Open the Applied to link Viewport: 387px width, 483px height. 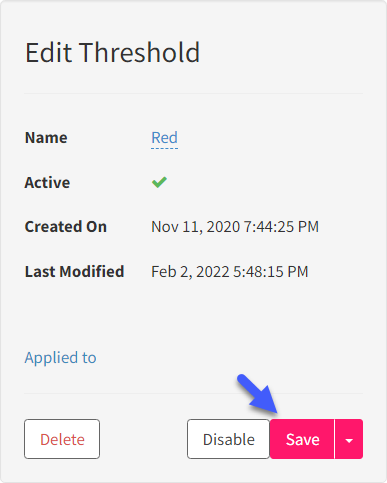(x=60, y=358)
